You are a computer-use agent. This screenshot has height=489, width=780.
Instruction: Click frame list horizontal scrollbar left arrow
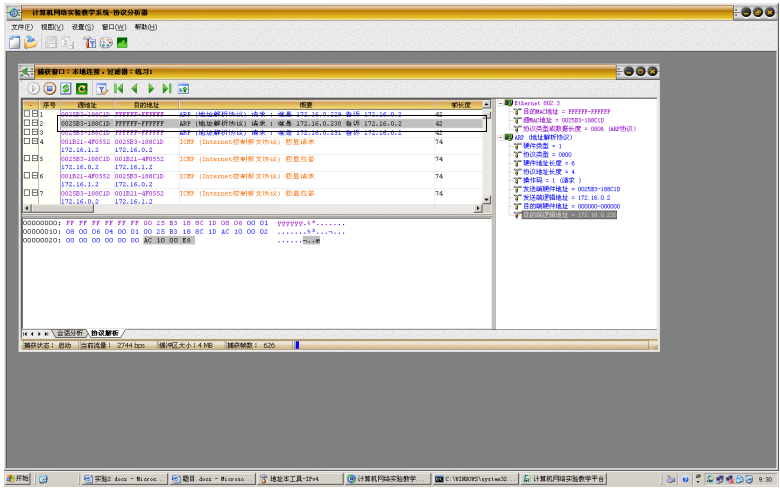click(x=27, y=208)
